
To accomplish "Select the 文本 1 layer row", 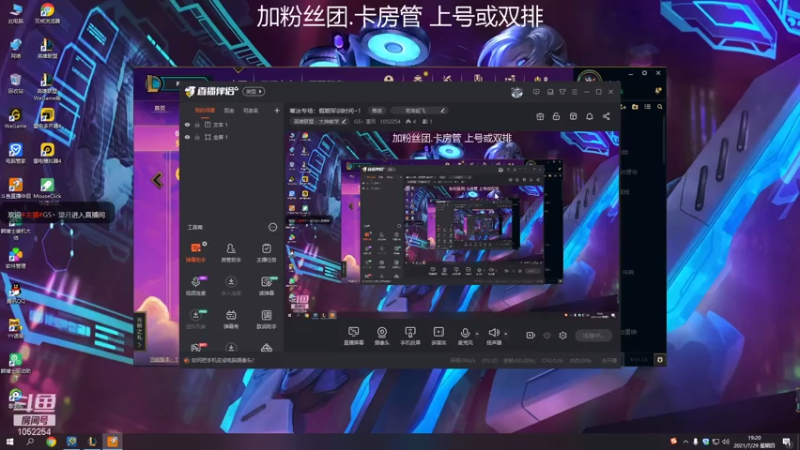I will point(232,124).
